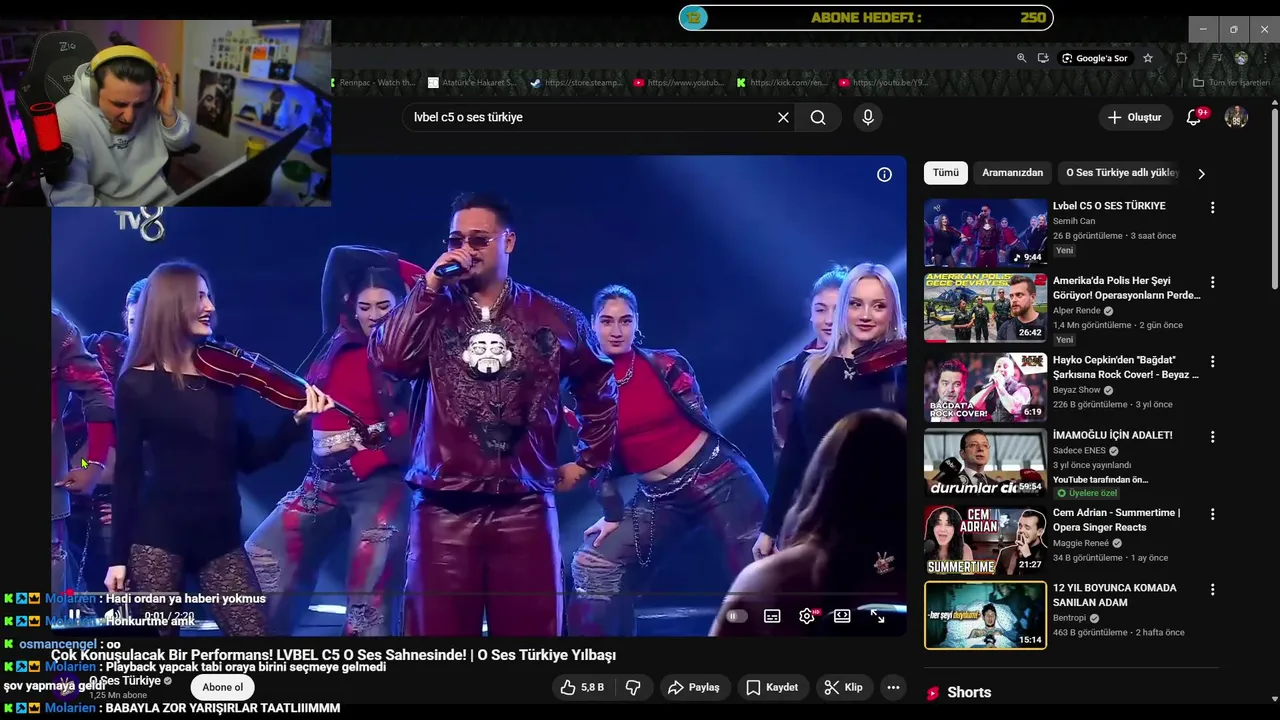1280x720 pixels.
Task: Click 12 YIL BOYUNCA KOMADA SANILAN ADAM title
Action: point(1114,595)
